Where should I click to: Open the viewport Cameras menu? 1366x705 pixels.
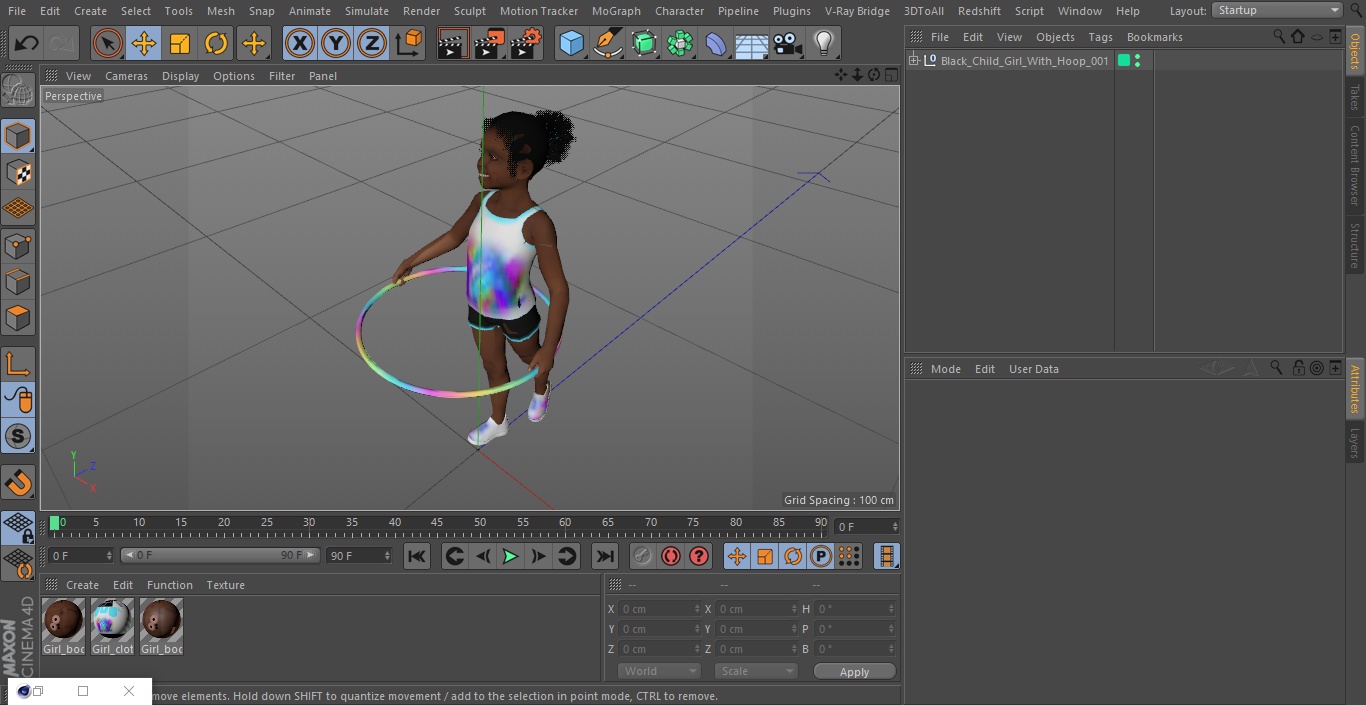coord(126,76)
